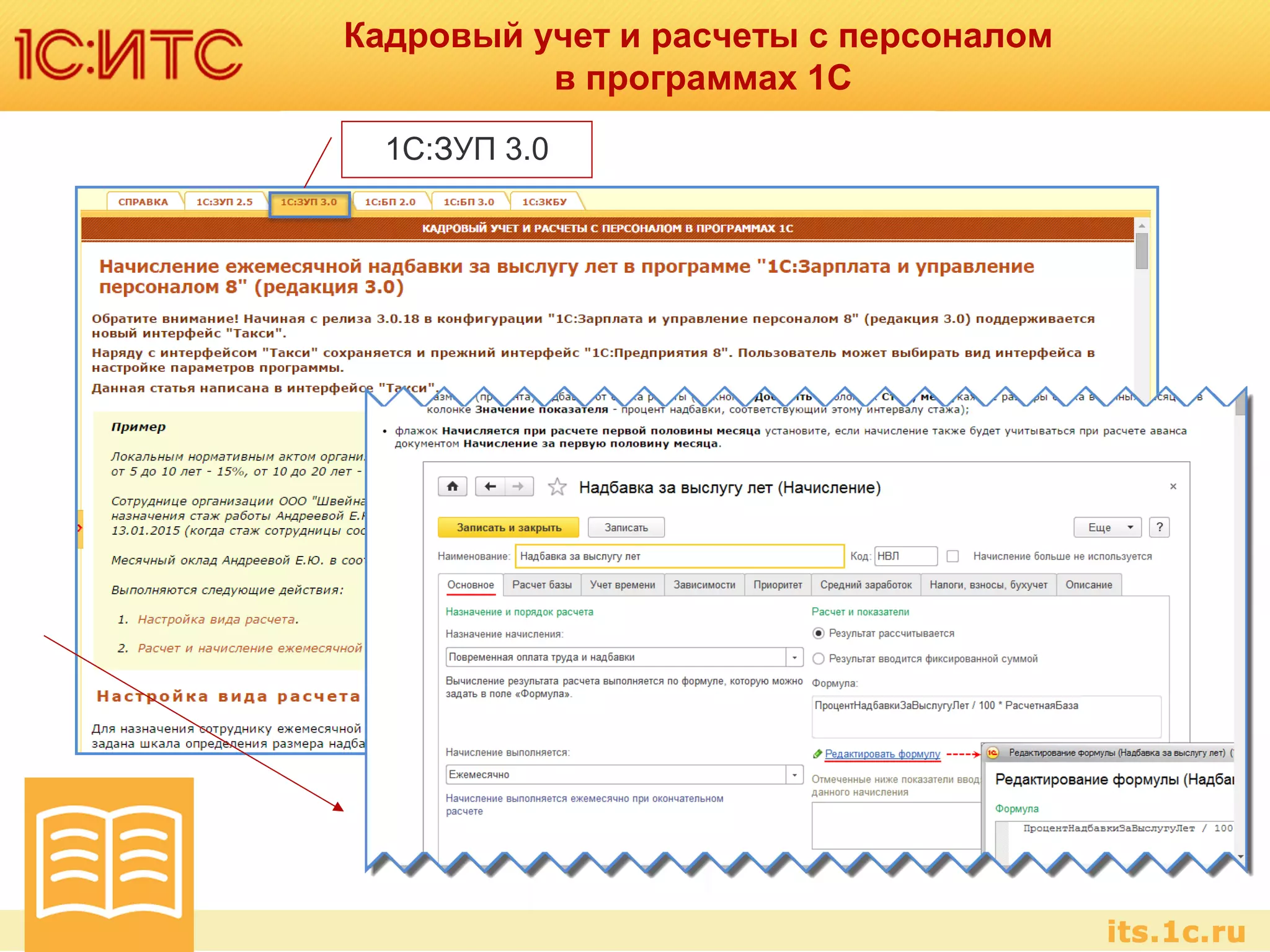
Task: Click the formula field in the editing dialog
Action: coord(1114,841)
